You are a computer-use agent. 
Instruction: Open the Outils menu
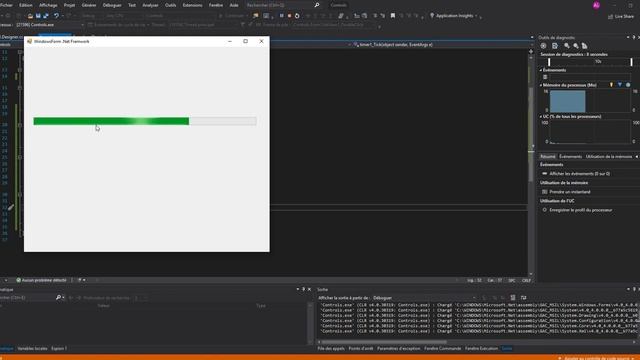[x=171, y=5]
